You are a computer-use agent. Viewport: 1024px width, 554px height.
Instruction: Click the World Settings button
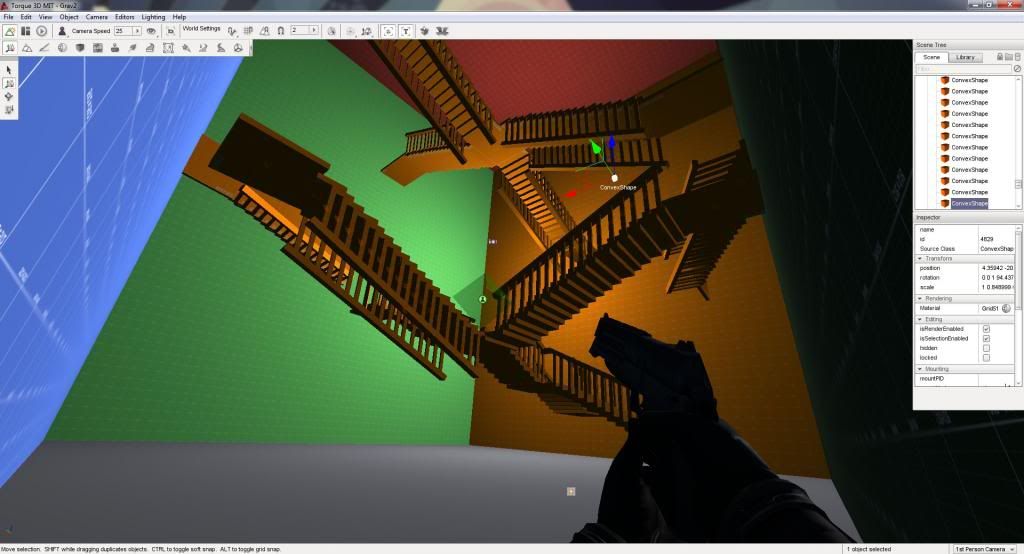[201, 29]
